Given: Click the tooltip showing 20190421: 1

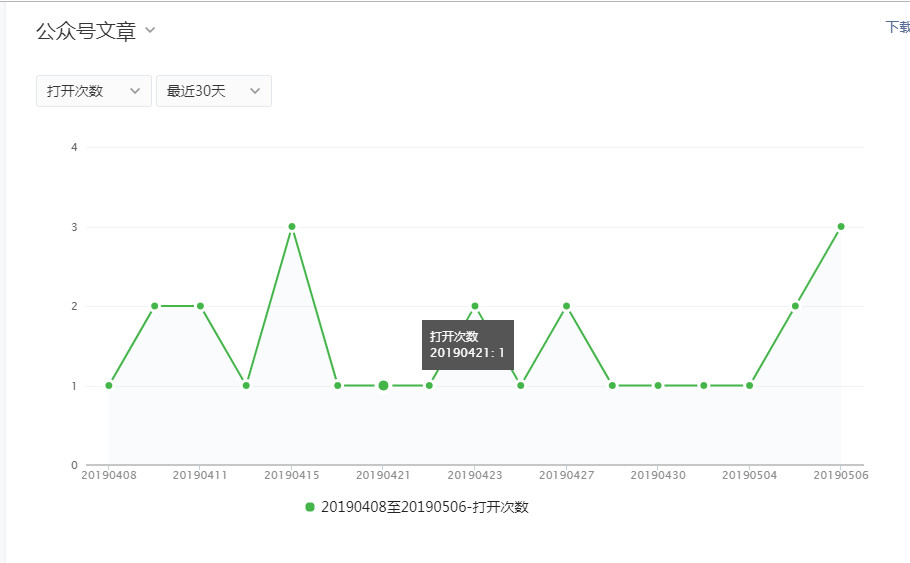Looking at the screenshot, I should 468,345.
